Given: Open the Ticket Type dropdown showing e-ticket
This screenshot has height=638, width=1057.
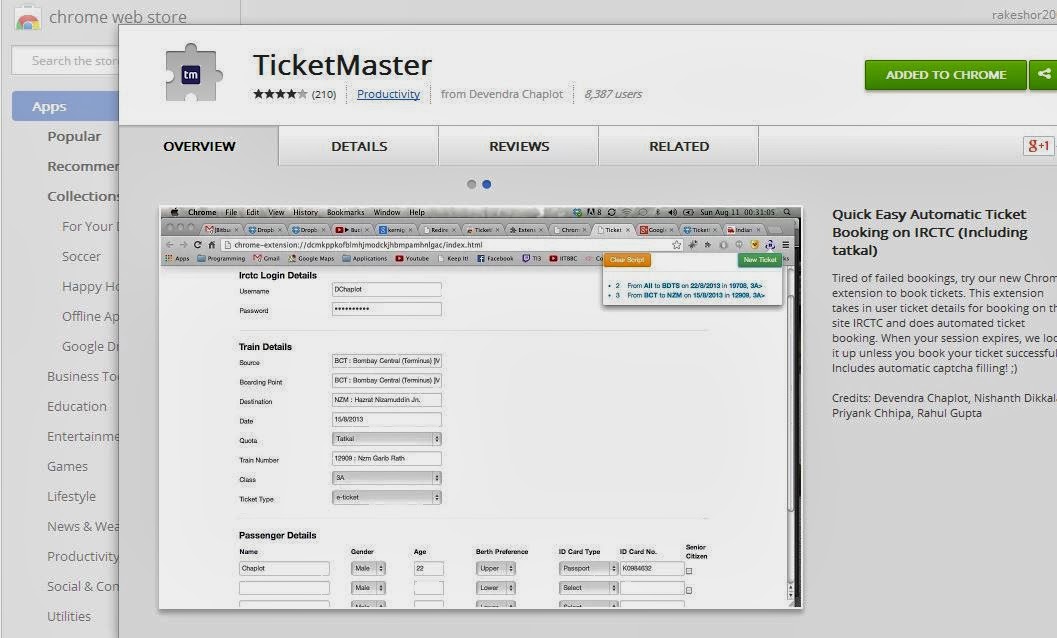Looking at the screenshot, I should point(387,498).
